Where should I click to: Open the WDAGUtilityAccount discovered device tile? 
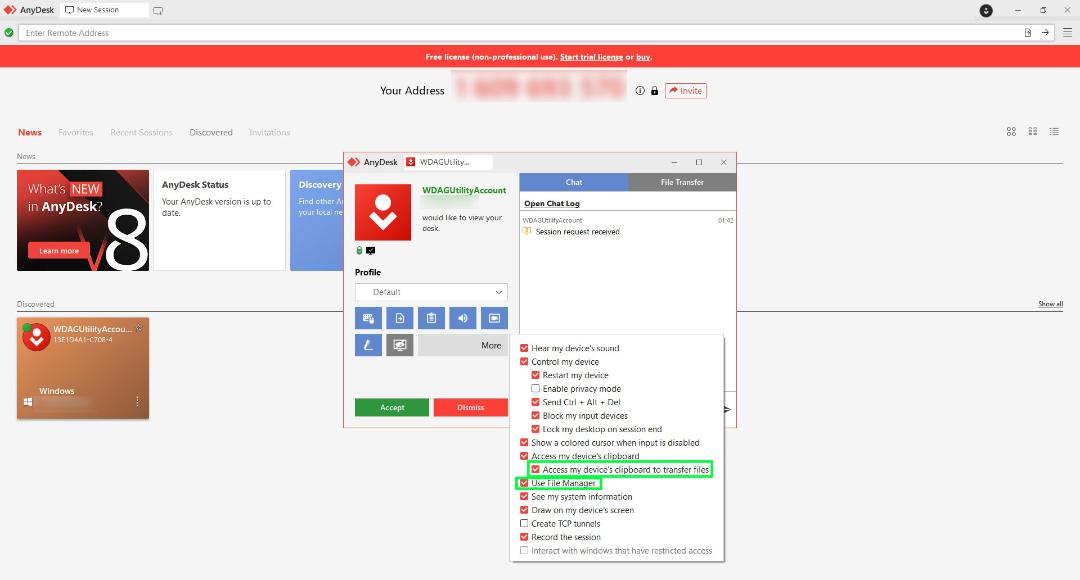click(x=83, y=368)
